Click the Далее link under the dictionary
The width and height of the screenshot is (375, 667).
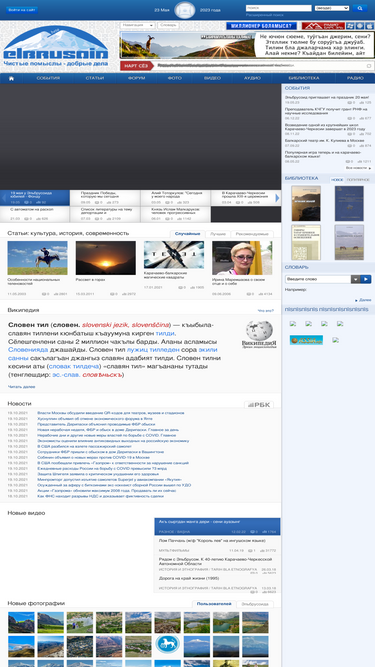click(365, 300)
